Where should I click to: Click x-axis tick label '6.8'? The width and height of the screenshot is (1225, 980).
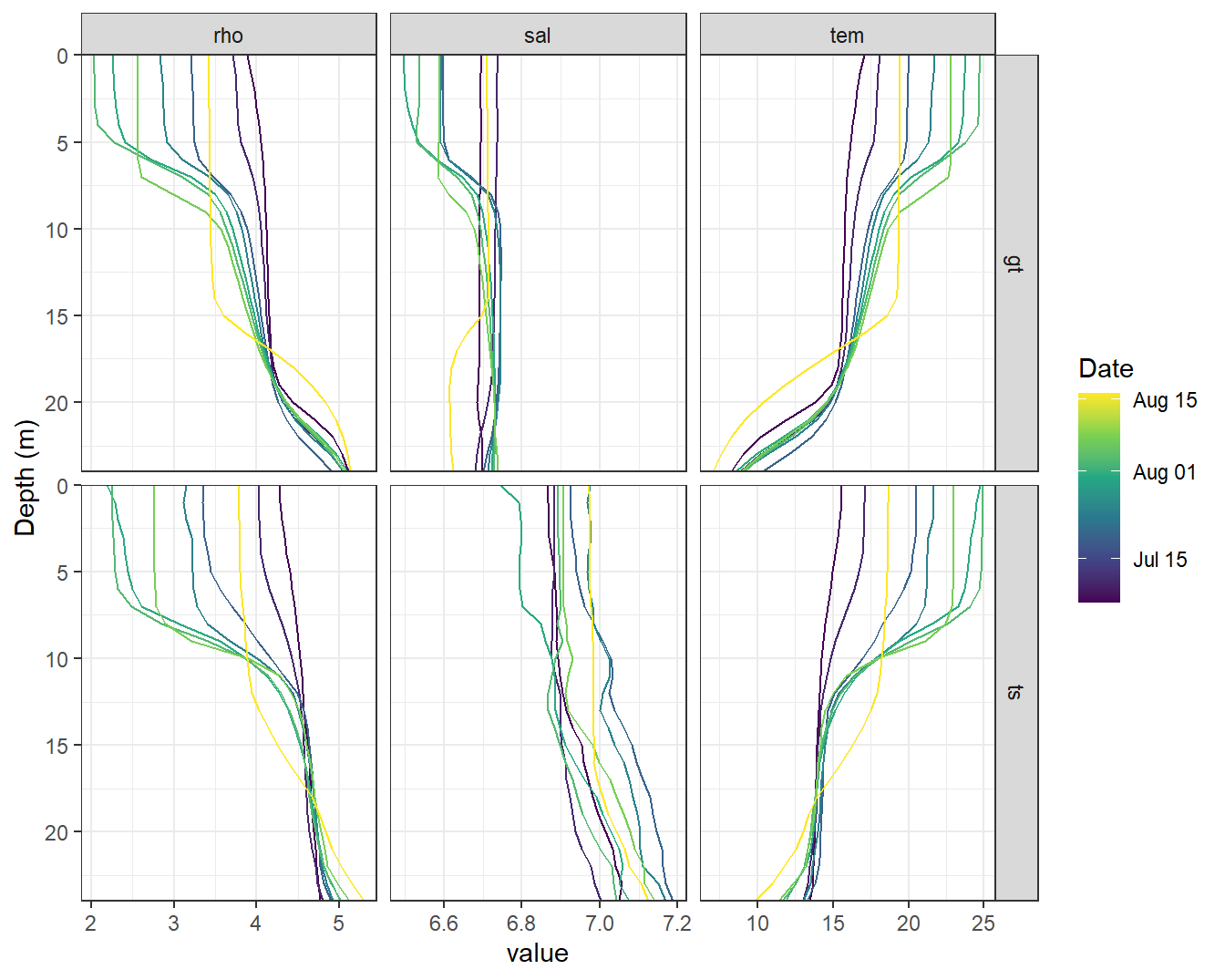click(521, 923)
